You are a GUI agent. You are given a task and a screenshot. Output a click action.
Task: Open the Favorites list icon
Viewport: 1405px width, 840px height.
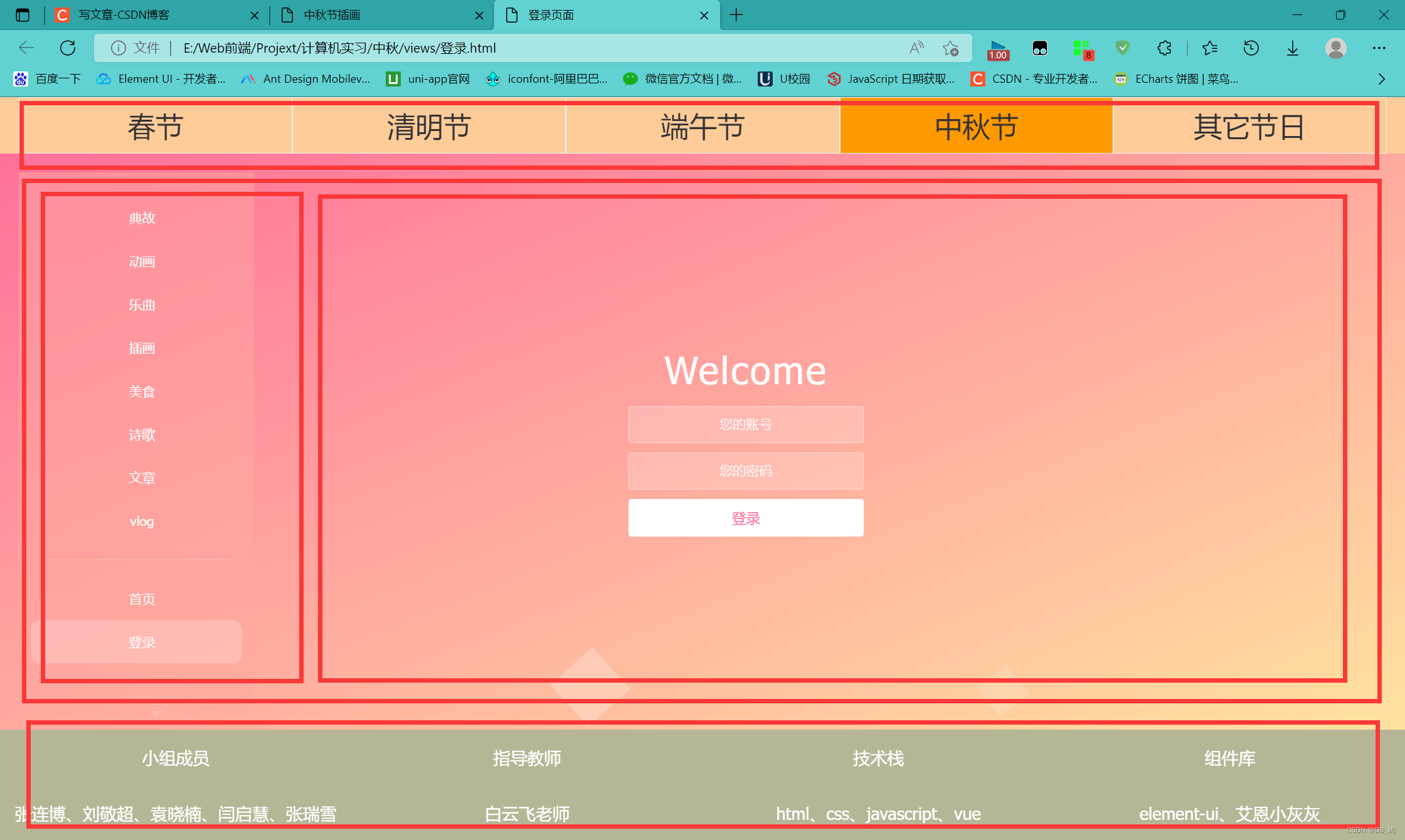[1210, 48]
